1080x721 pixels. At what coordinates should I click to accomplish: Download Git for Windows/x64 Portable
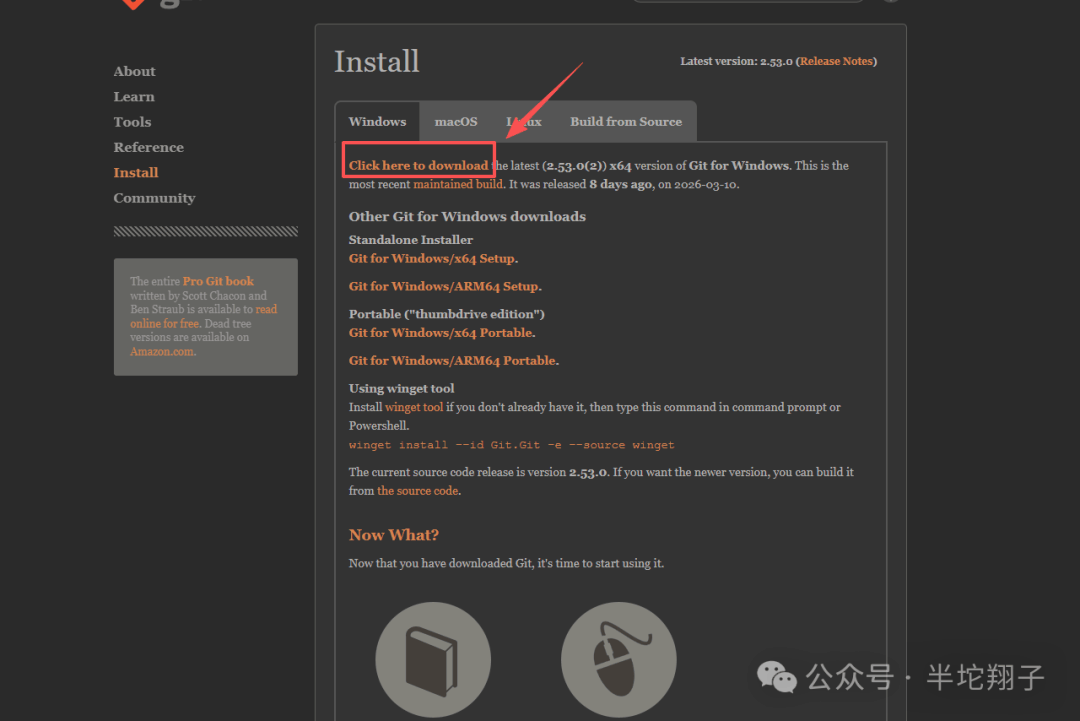(x=441, y=333)
